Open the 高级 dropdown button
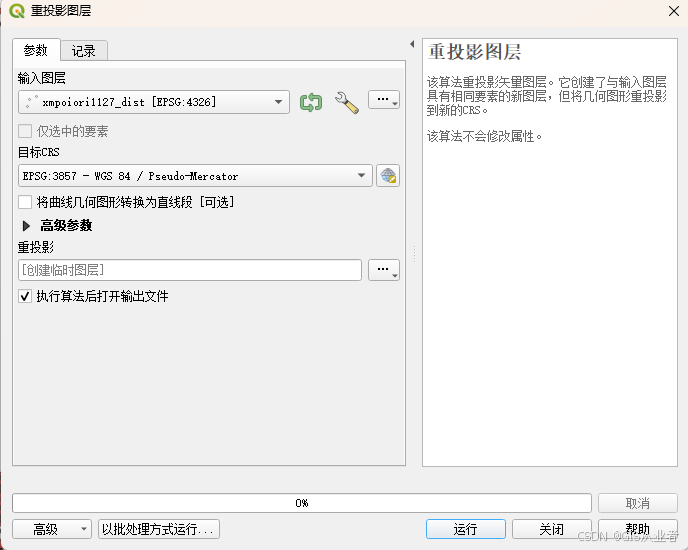This screenshot has width=688, height=550. [52, 529]
